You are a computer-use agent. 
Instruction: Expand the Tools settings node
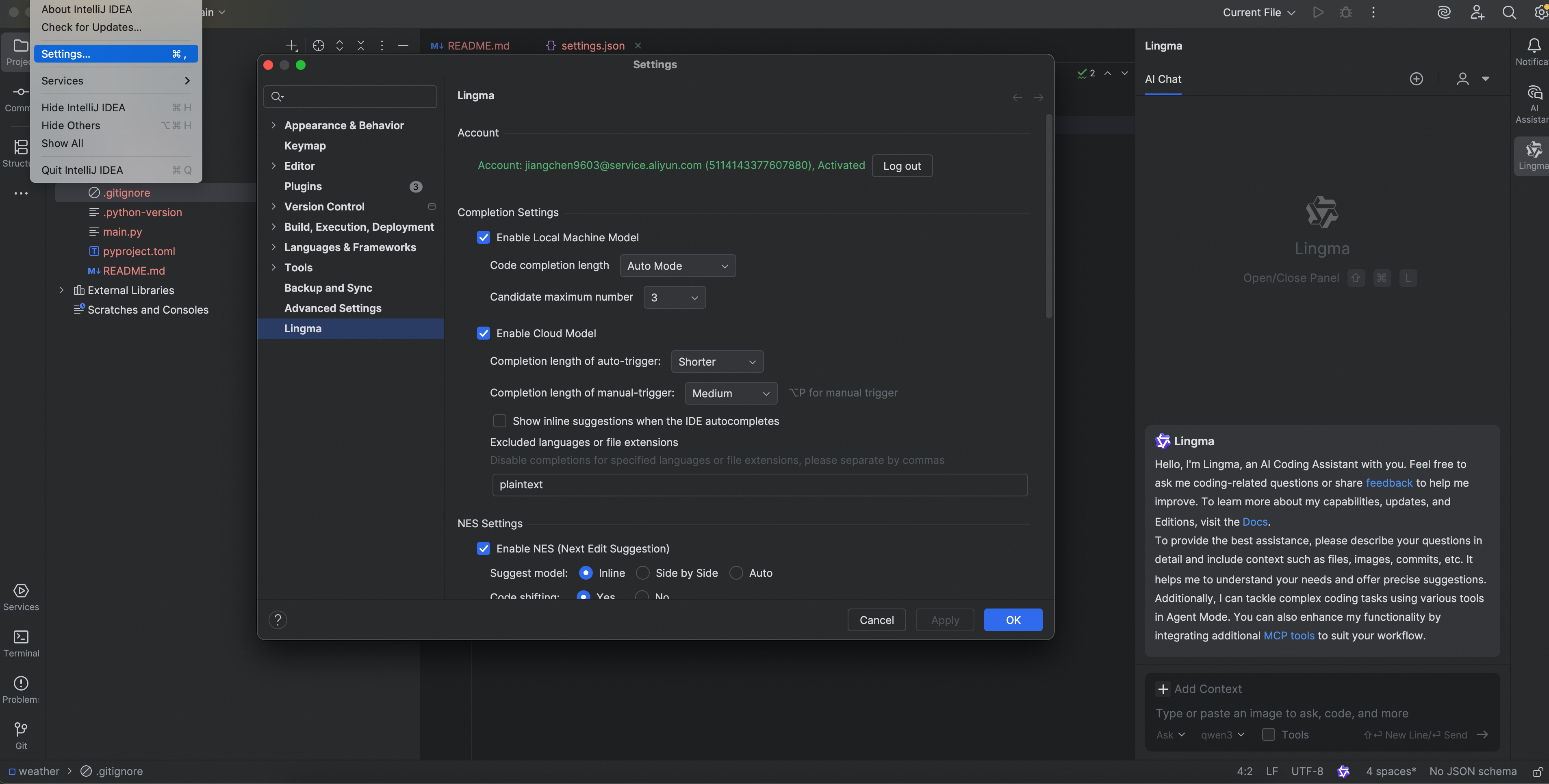click(273, 268)
